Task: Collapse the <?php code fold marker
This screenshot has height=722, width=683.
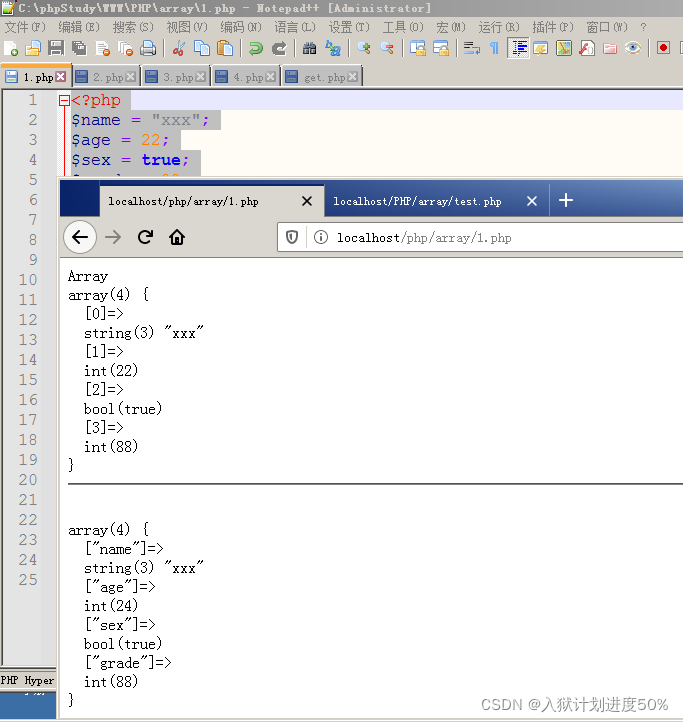Action: point(64,100)
